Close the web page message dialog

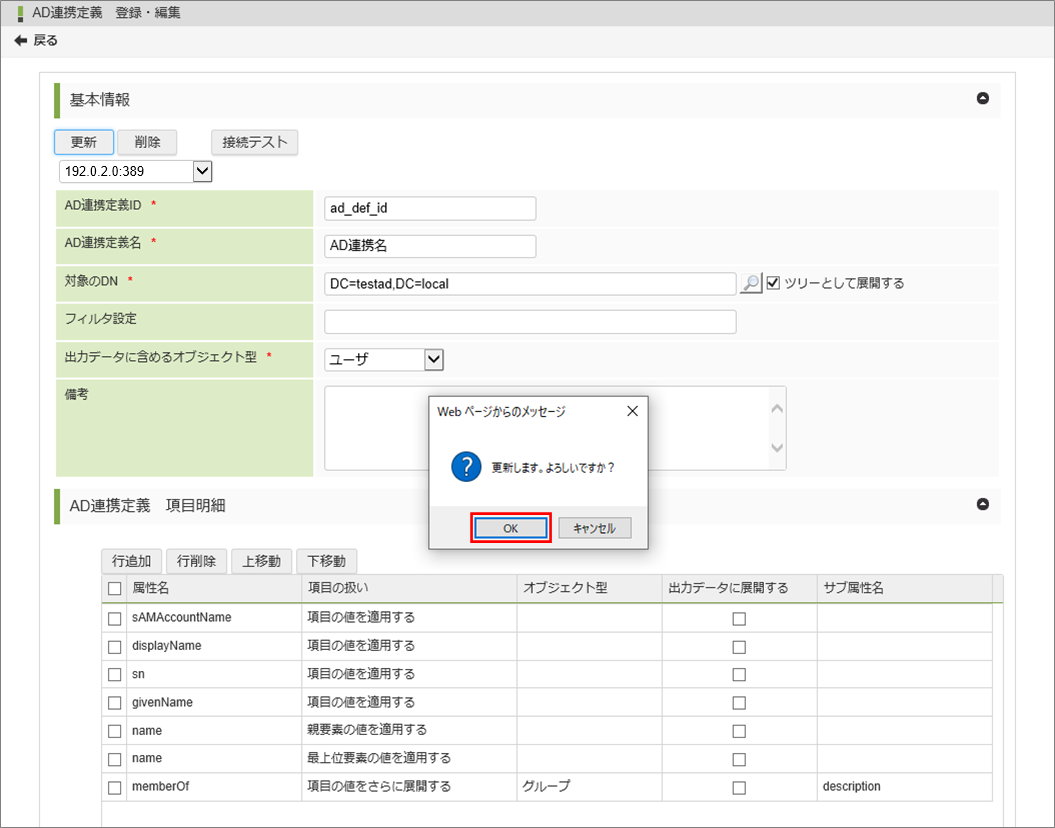(631, 411)
